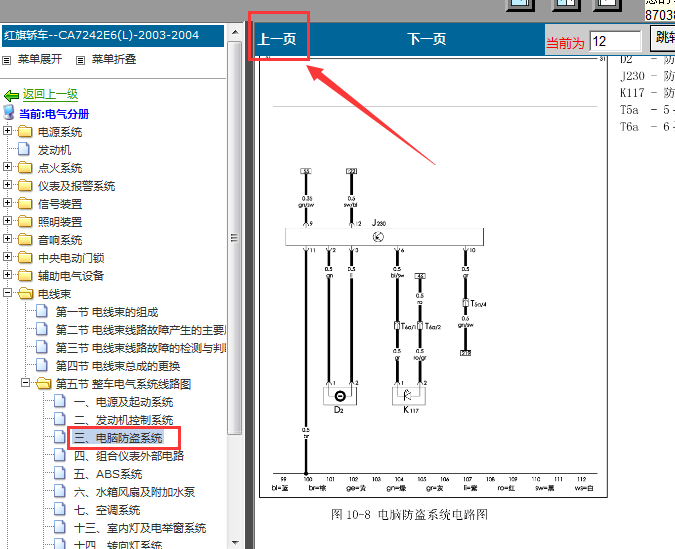
Task: Go to the next page 下一页
Action: coord(427,39)
